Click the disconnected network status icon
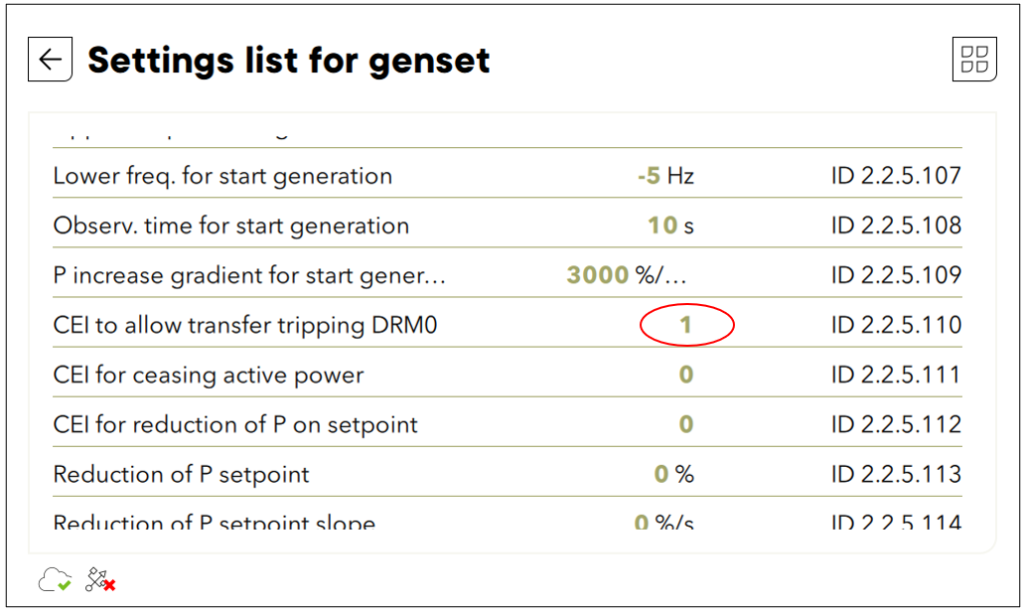1024x613 pixels. [x=101, y=580]
